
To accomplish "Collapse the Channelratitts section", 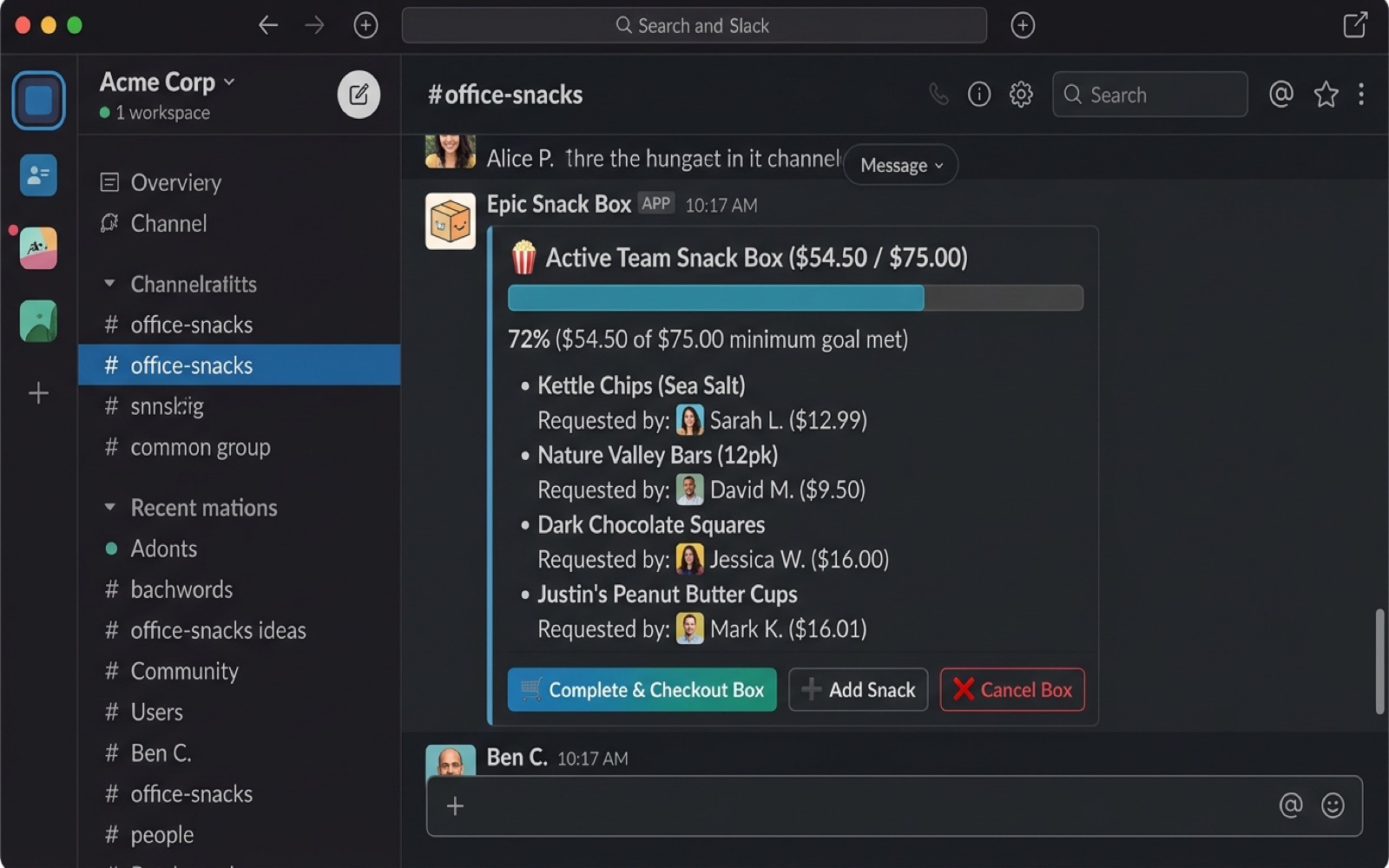I will [x=109, y=284].
